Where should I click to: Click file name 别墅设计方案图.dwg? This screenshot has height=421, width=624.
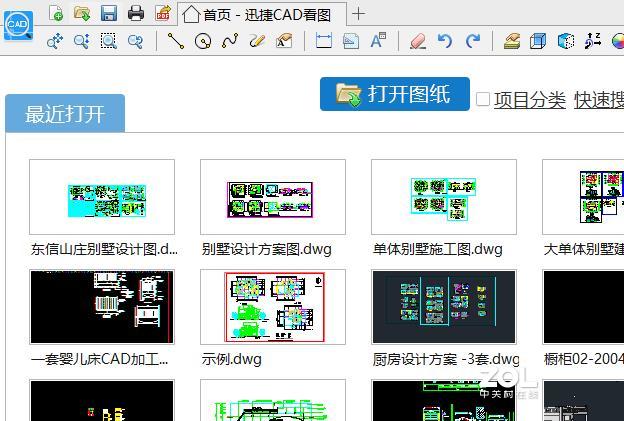pyautogui.click(x=266, y=249)
